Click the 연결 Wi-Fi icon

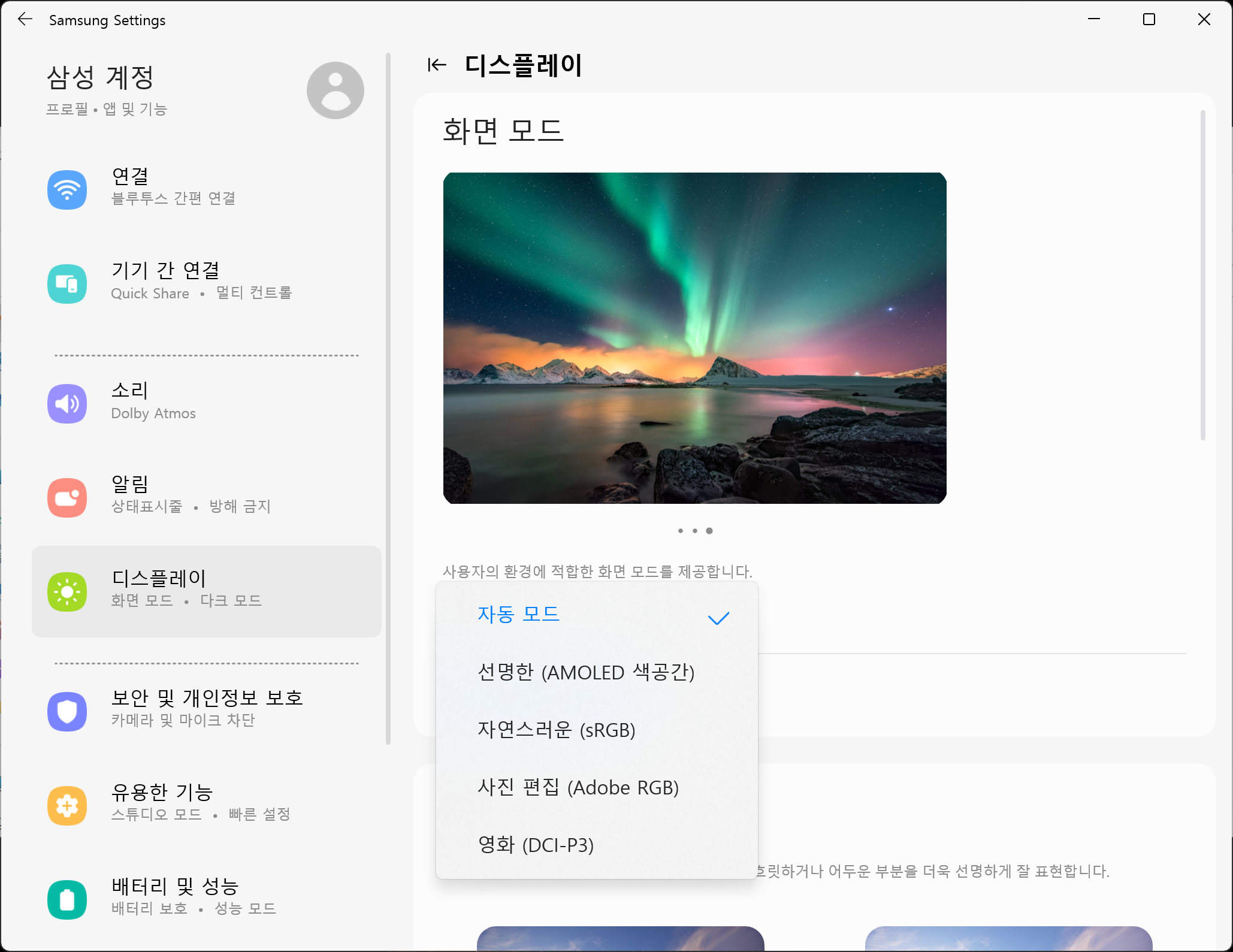(67, 190)
